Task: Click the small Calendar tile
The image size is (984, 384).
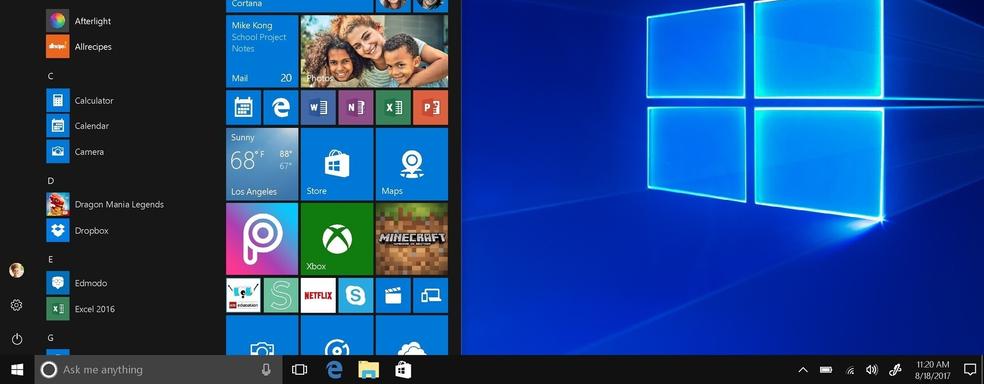Action: (243, 107)
